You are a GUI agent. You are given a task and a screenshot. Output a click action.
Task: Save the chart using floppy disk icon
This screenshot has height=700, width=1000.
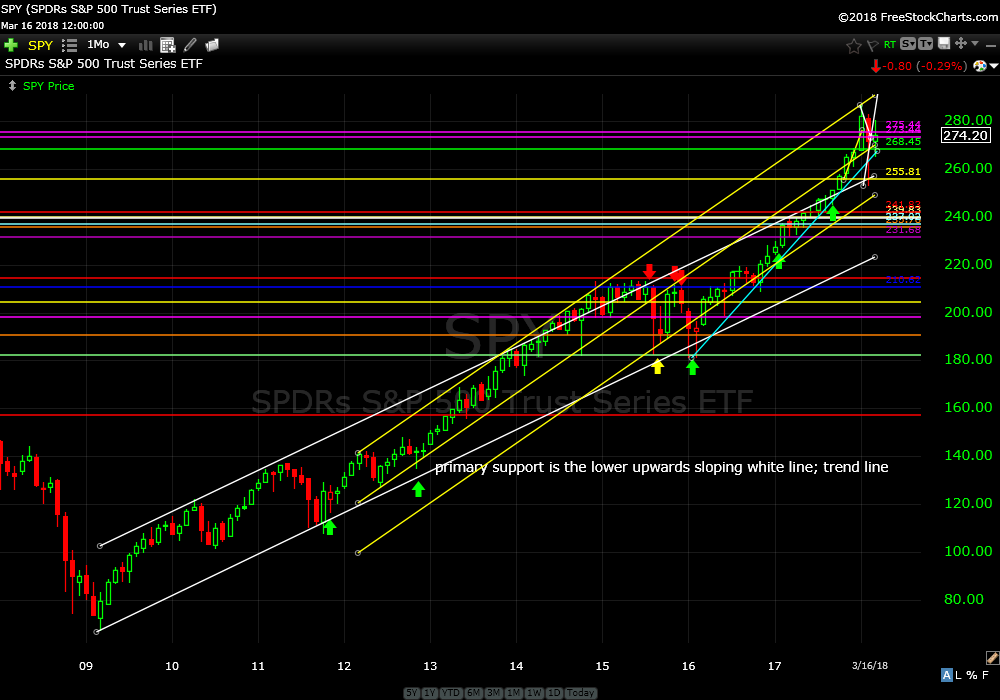coord(943,44)
